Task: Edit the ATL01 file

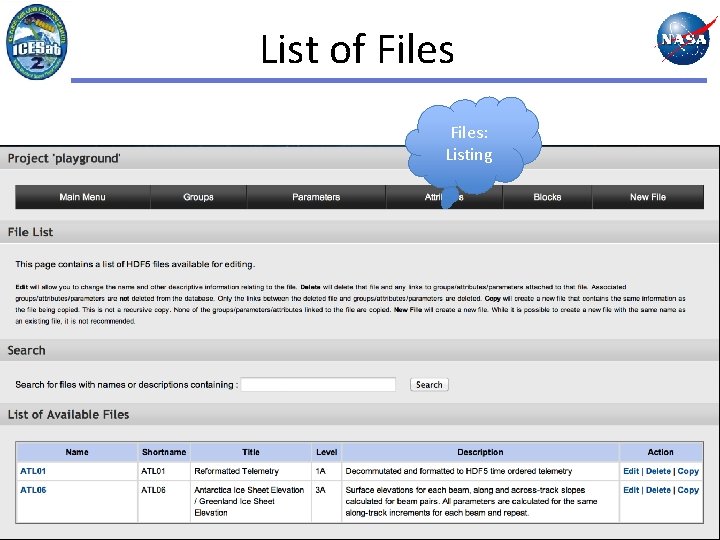Action: (631, 471)
